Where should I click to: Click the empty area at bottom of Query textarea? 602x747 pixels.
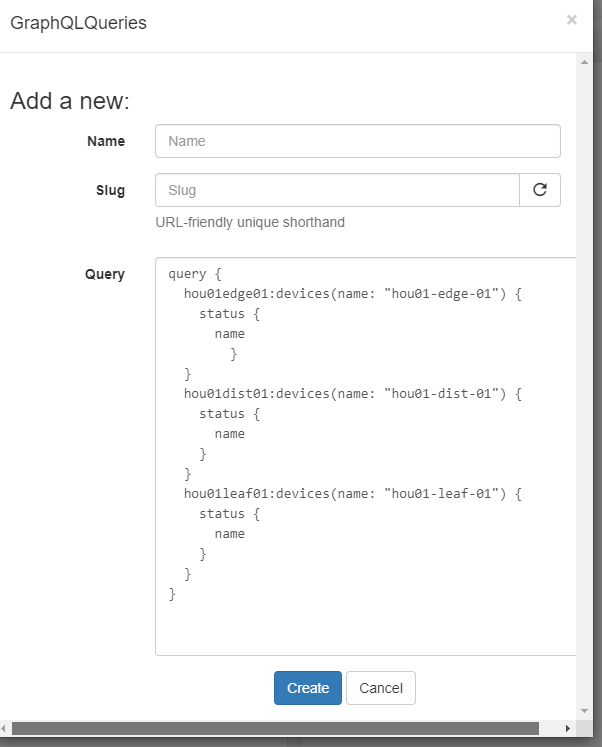(x=365, y=630)
